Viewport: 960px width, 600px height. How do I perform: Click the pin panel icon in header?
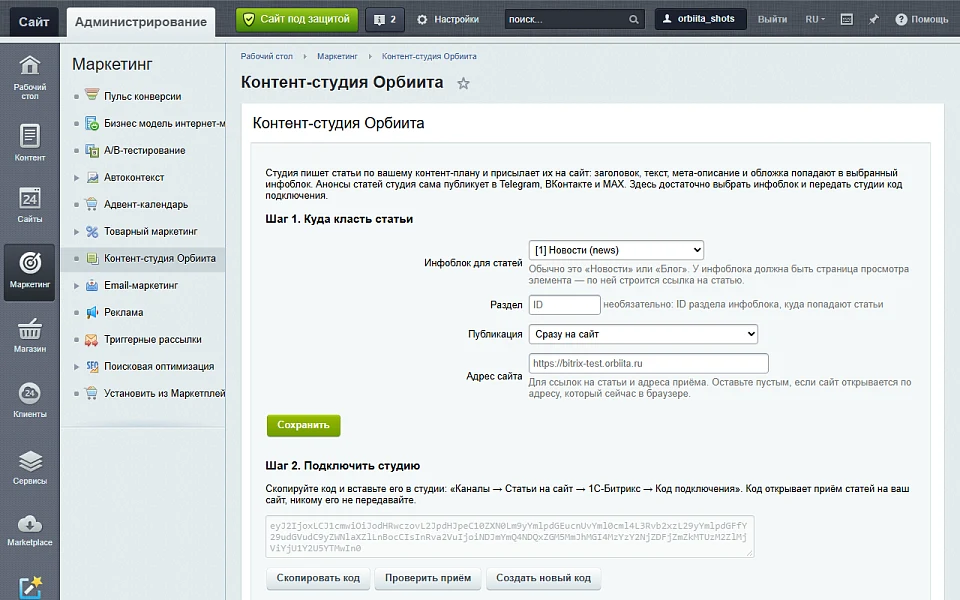pos(874,20)
